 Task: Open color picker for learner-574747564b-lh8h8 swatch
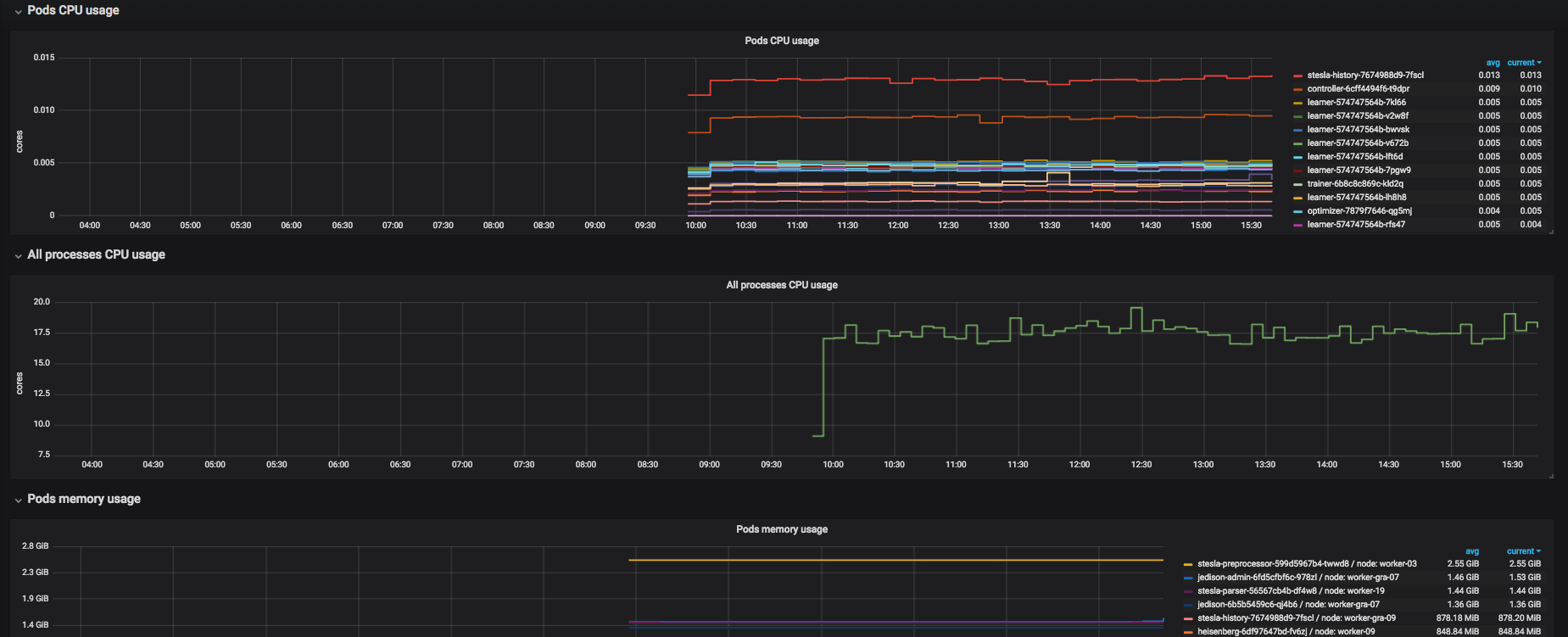pos(1297,198)
